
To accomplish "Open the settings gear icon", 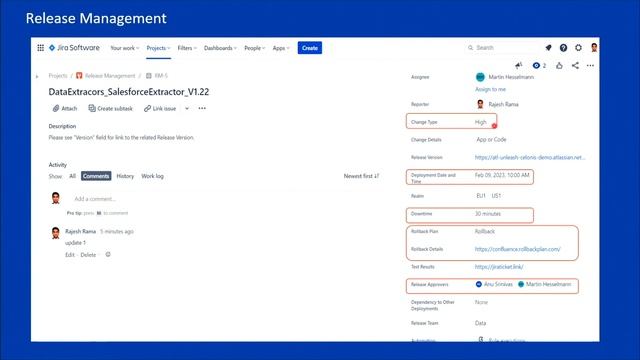I will click(578, 48).
